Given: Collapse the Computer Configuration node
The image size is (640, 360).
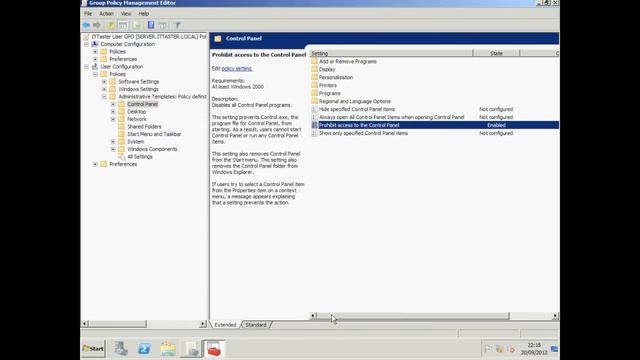Looking at the screenshot, I should pyautogui.click(x=86, y=44).
